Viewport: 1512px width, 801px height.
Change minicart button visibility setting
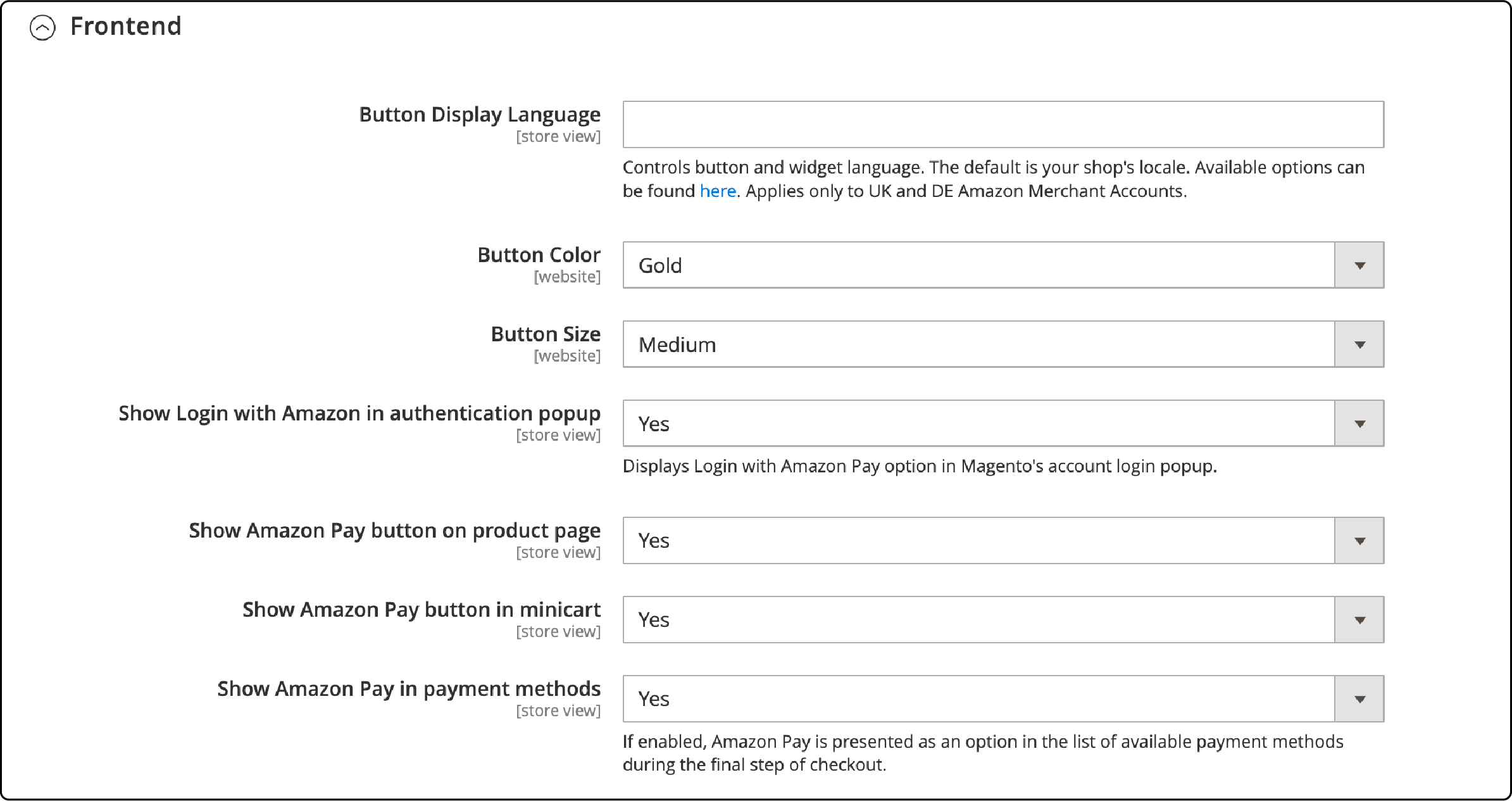tap(1003, 619)
